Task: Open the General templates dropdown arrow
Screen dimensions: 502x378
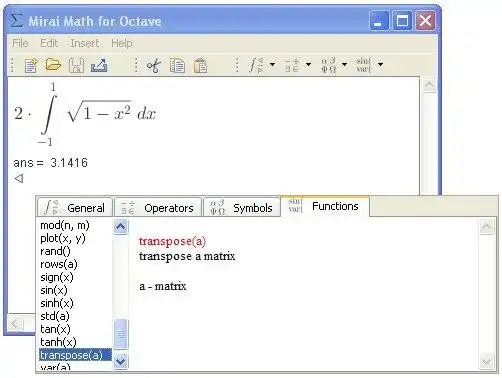Action: [x=272, y=64]
